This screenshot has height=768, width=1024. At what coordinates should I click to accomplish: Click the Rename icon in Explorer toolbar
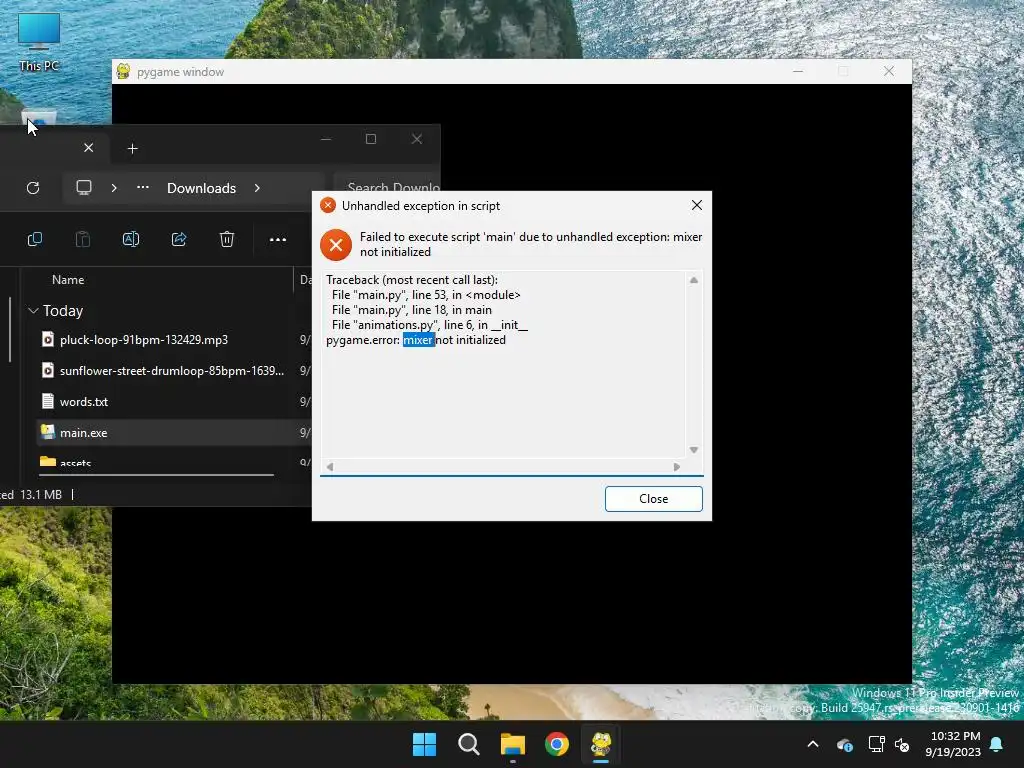pos(131,240)
